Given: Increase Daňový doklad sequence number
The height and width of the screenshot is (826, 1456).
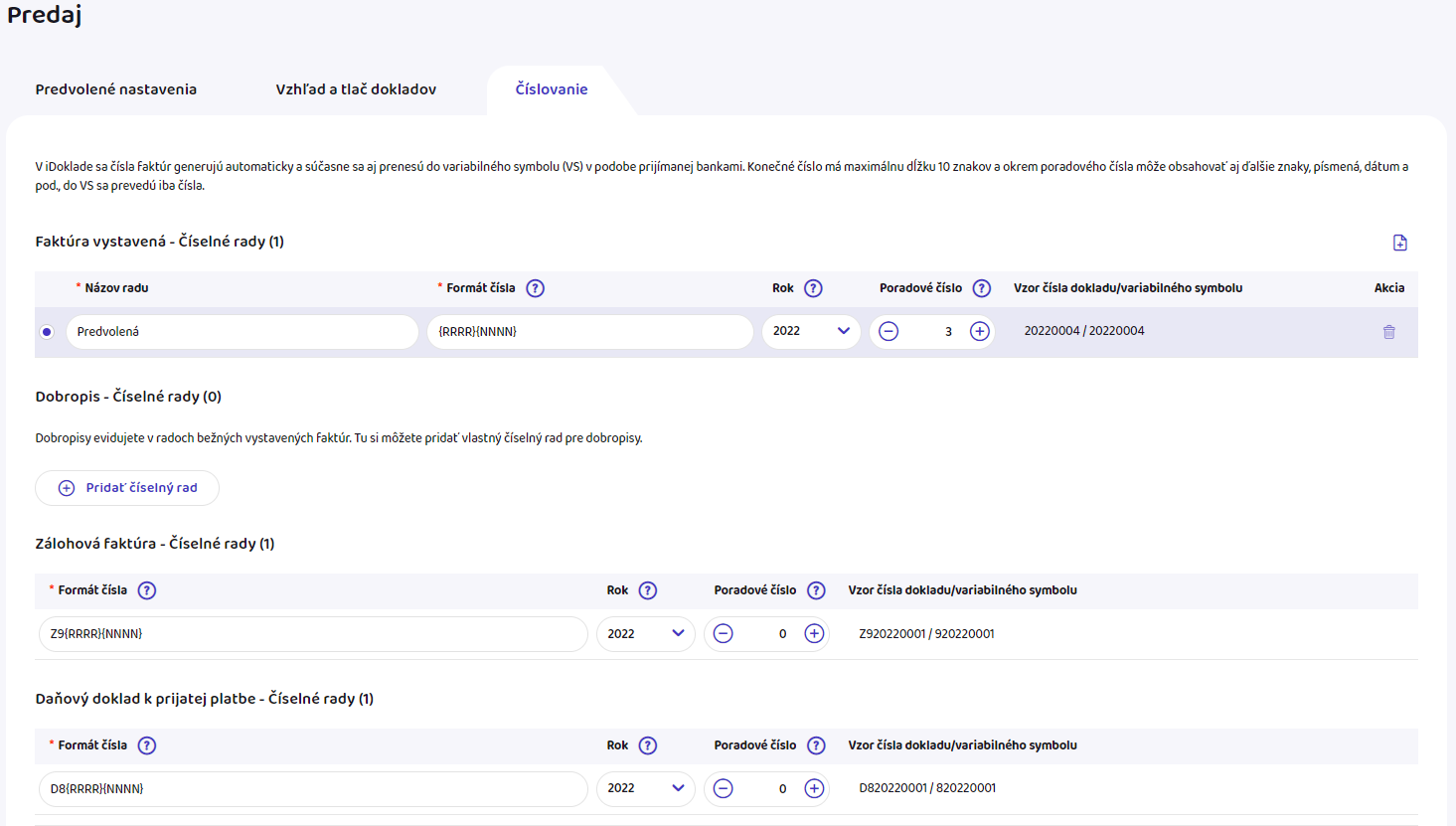Looking at the screenshot, I should click(814, 789).
